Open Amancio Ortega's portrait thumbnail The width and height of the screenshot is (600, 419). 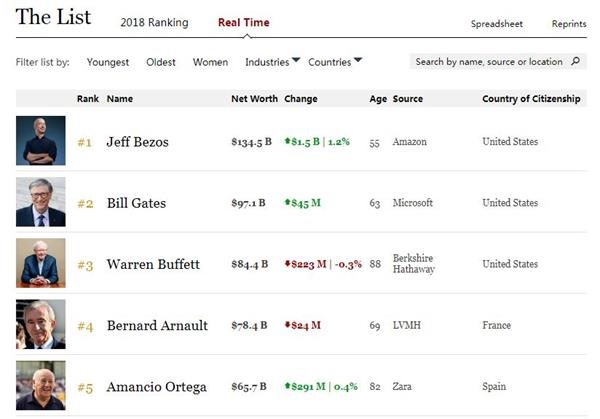41,385
